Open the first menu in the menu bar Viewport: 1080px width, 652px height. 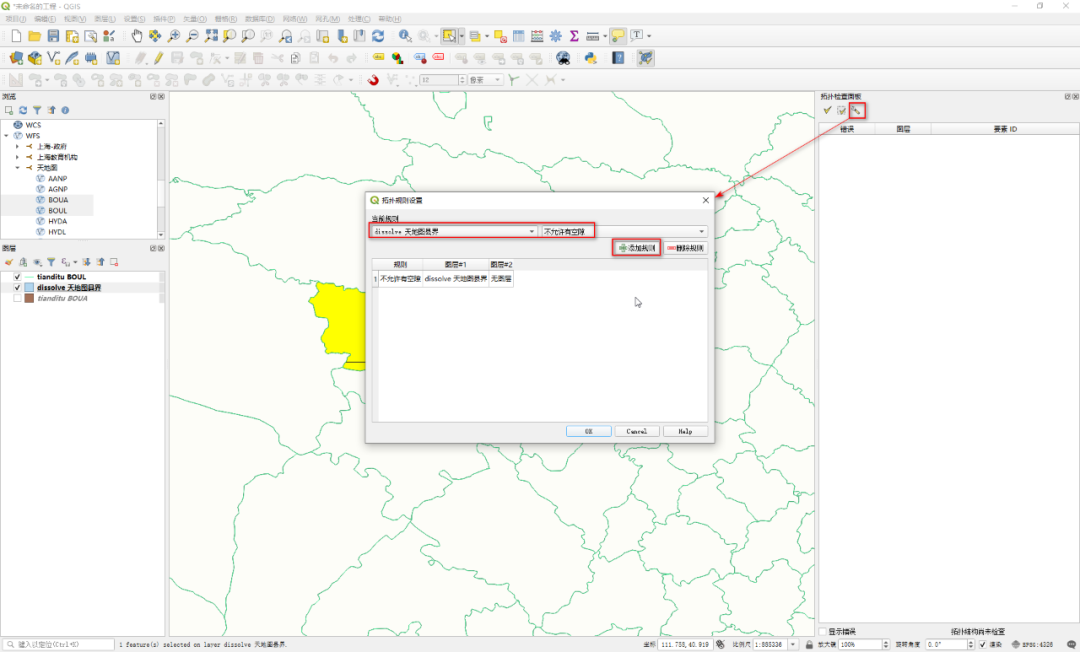pyautogui.click(x=16, y=19)
